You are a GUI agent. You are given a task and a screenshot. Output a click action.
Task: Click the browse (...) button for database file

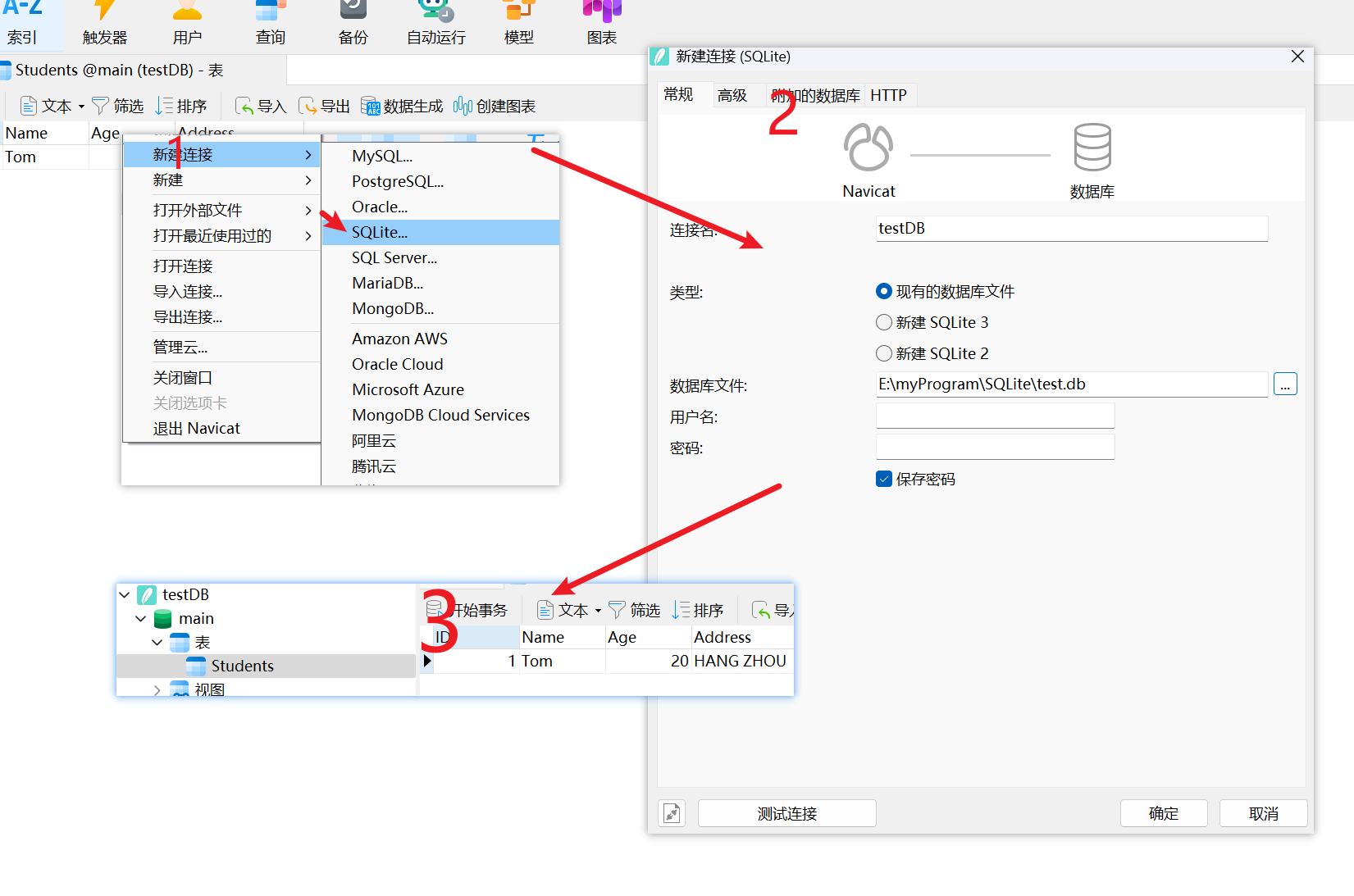[1285, 384]
